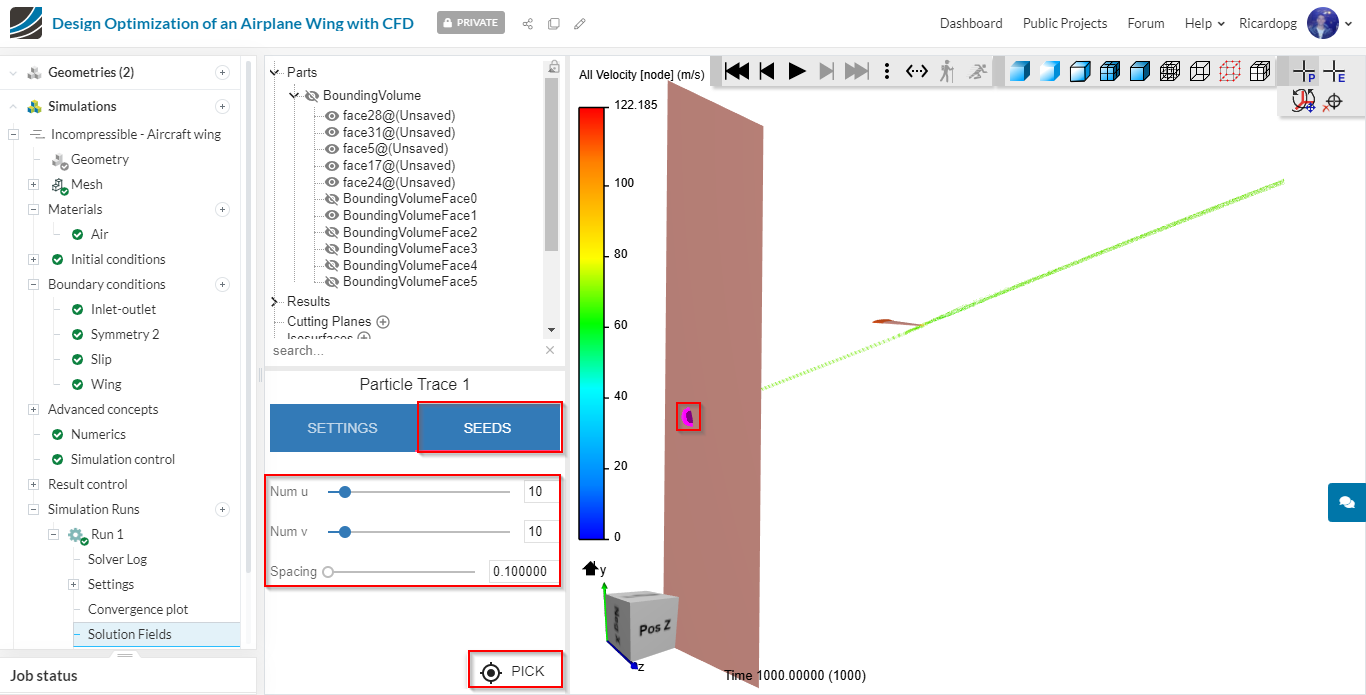Image resolution: width=1366 pixels, height=695 pixels.
Task: Activate the crosshair P pick tool
Action: [x=1304, y=71]
